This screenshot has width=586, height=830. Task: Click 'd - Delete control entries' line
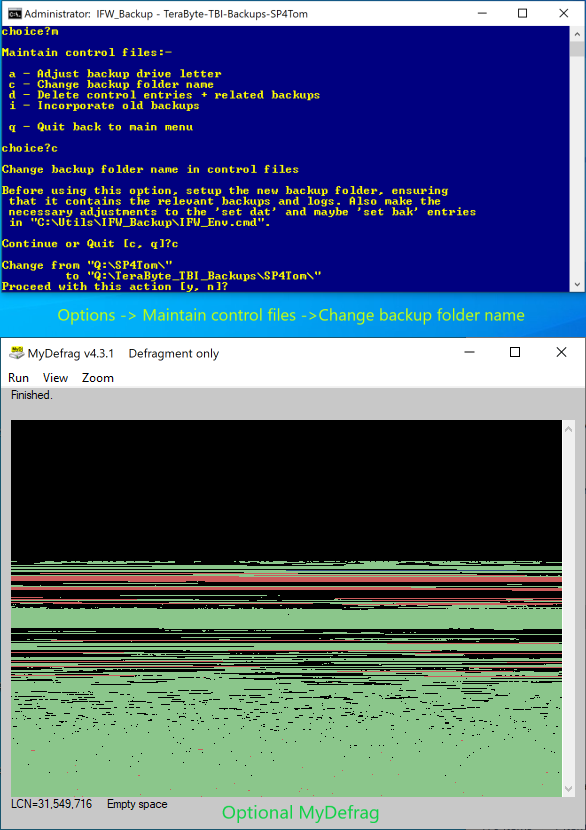click(164, 95)
